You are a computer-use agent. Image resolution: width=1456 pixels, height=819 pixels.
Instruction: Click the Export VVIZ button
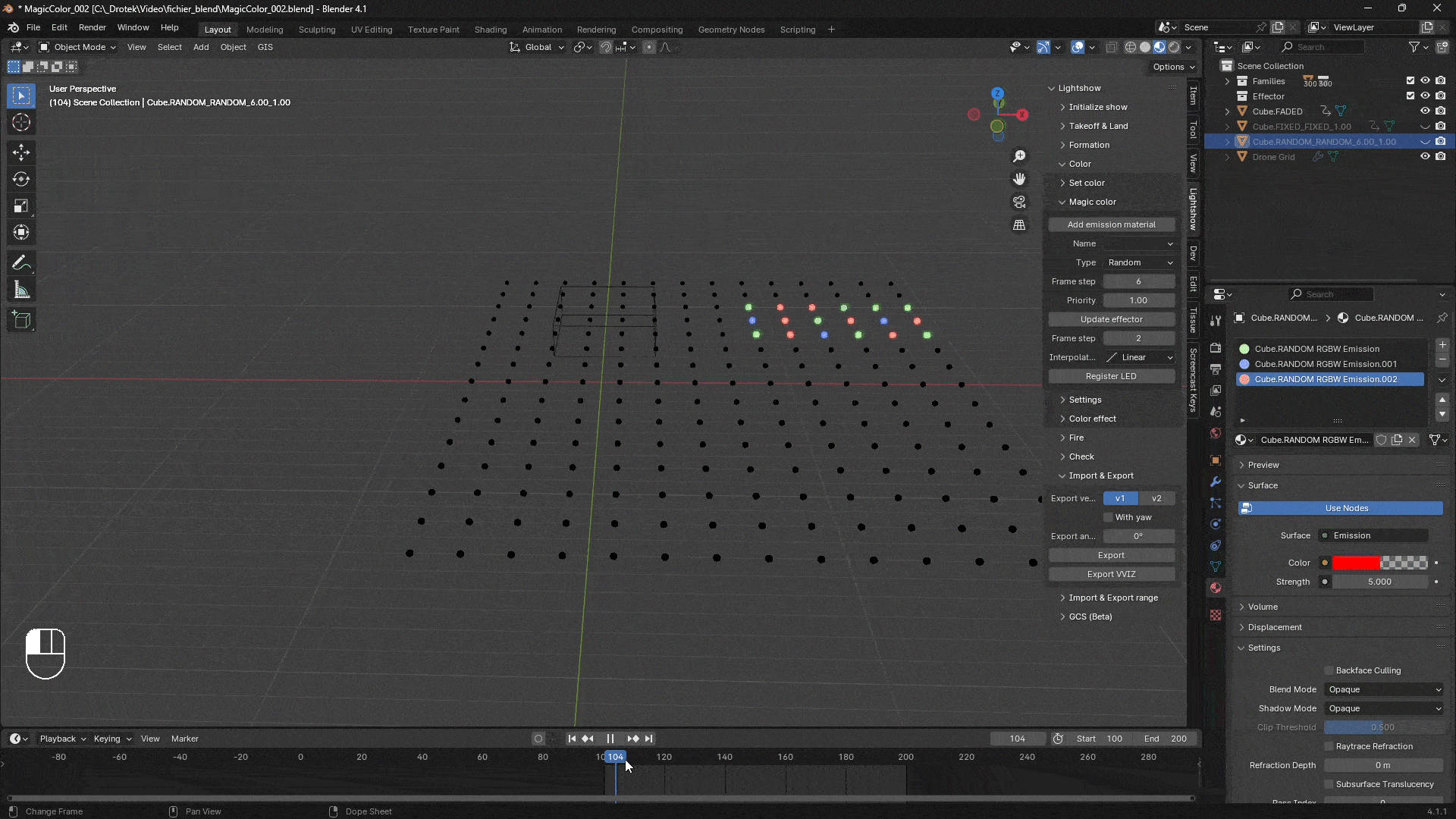[x=1111, y=574]
